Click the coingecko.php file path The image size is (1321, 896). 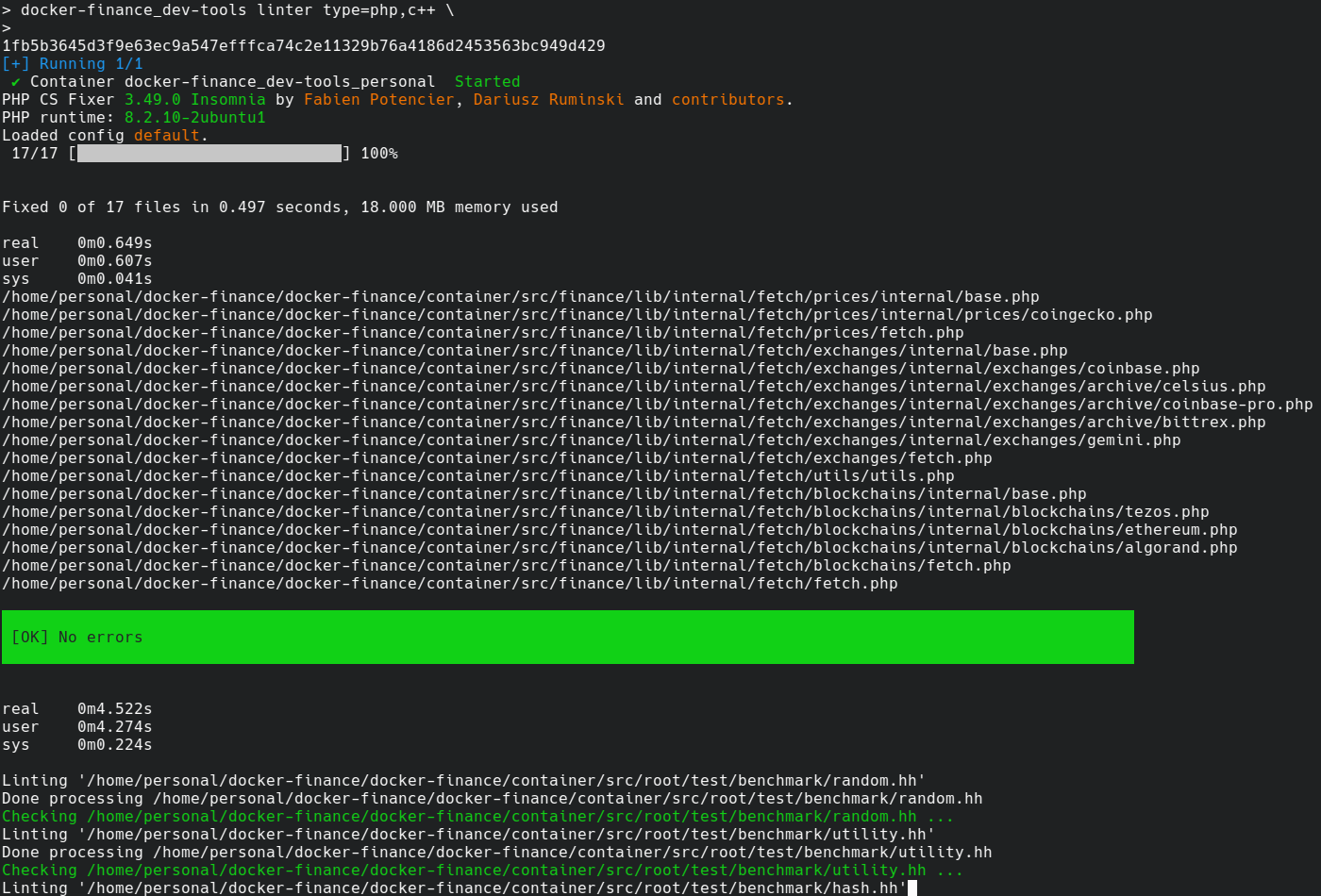click(577, 315)
